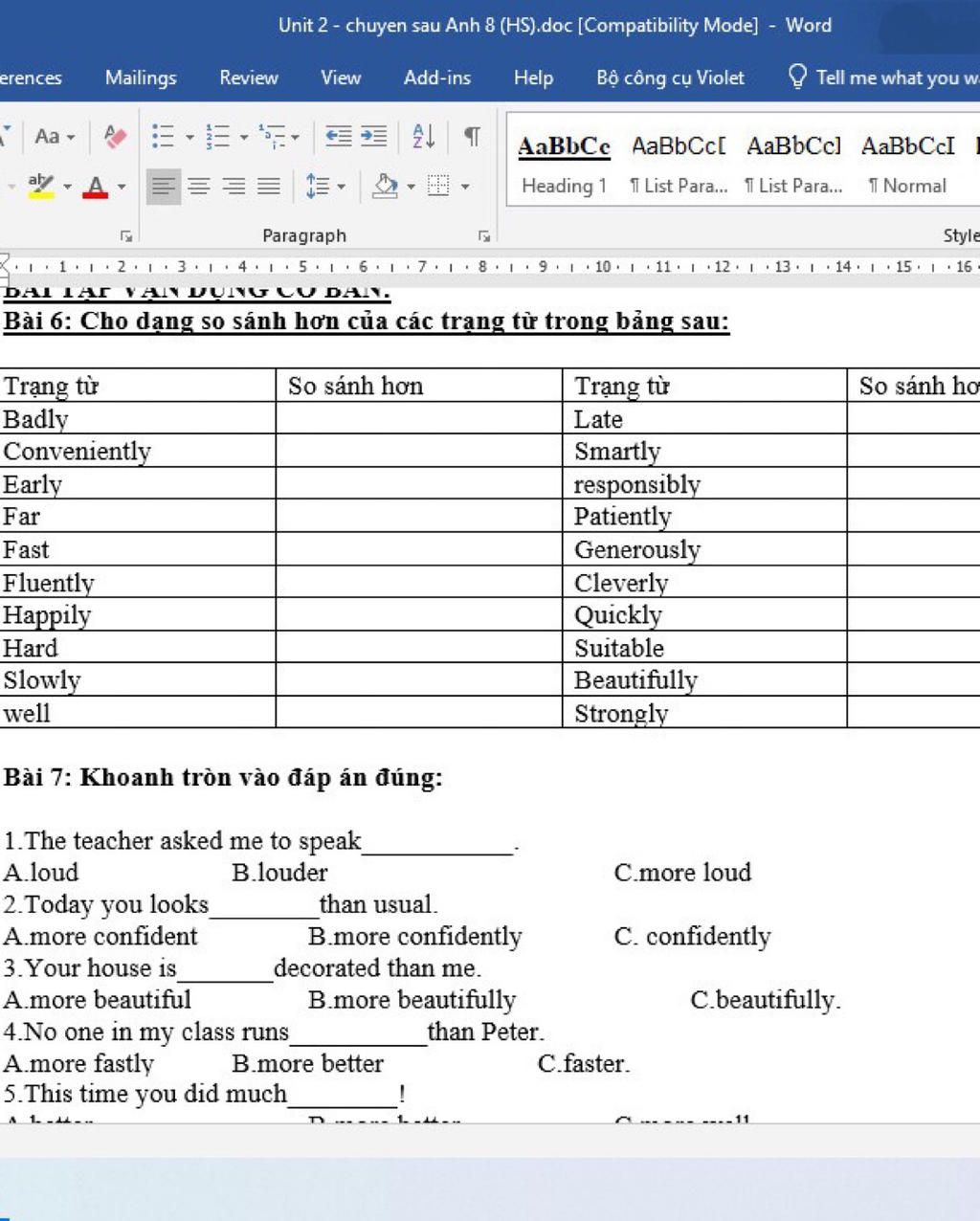Viewport: 980px width, 1221px height.
Task: Open the font color dropdown arrow
Action: pos(122,187)
